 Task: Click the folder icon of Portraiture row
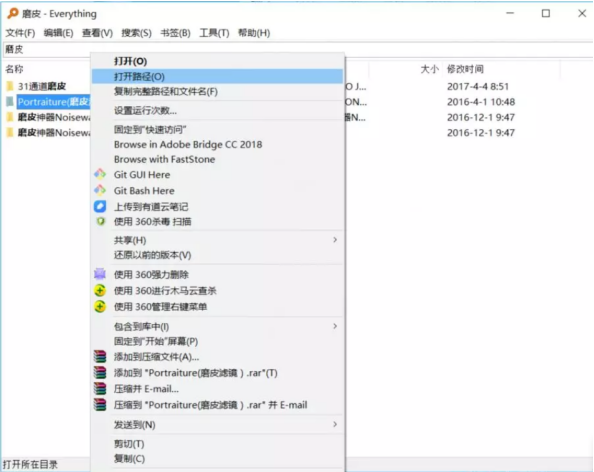pos(10,102)
